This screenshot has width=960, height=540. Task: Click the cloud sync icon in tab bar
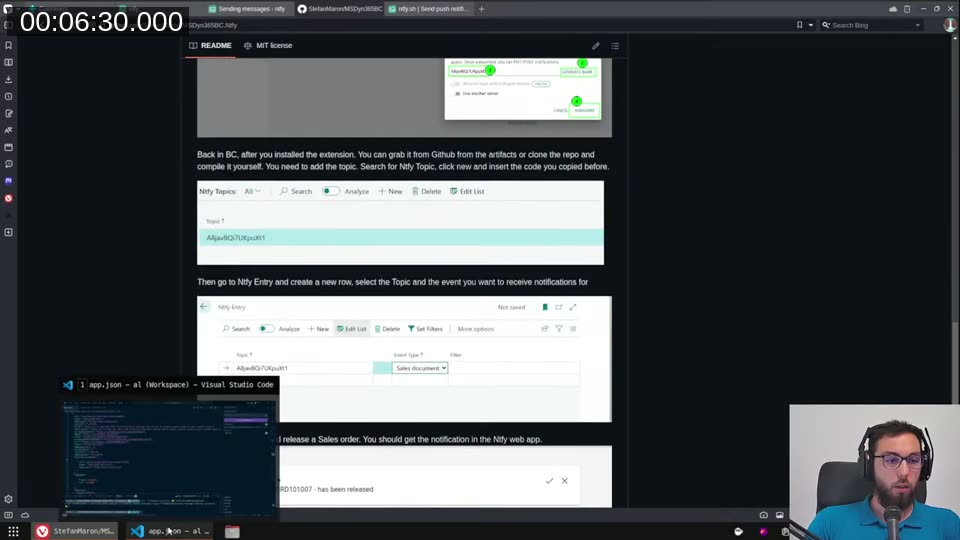coord(893,9)
